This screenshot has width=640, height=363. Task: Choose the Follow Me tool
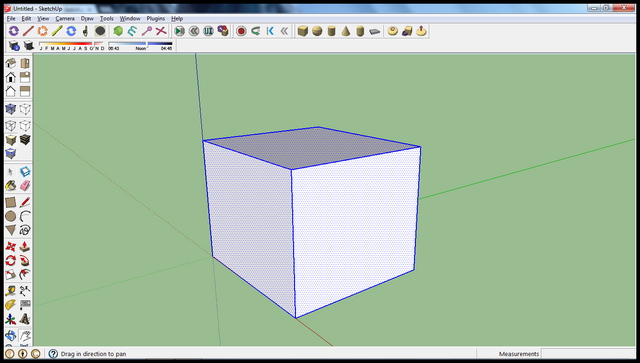pos(25,261)
